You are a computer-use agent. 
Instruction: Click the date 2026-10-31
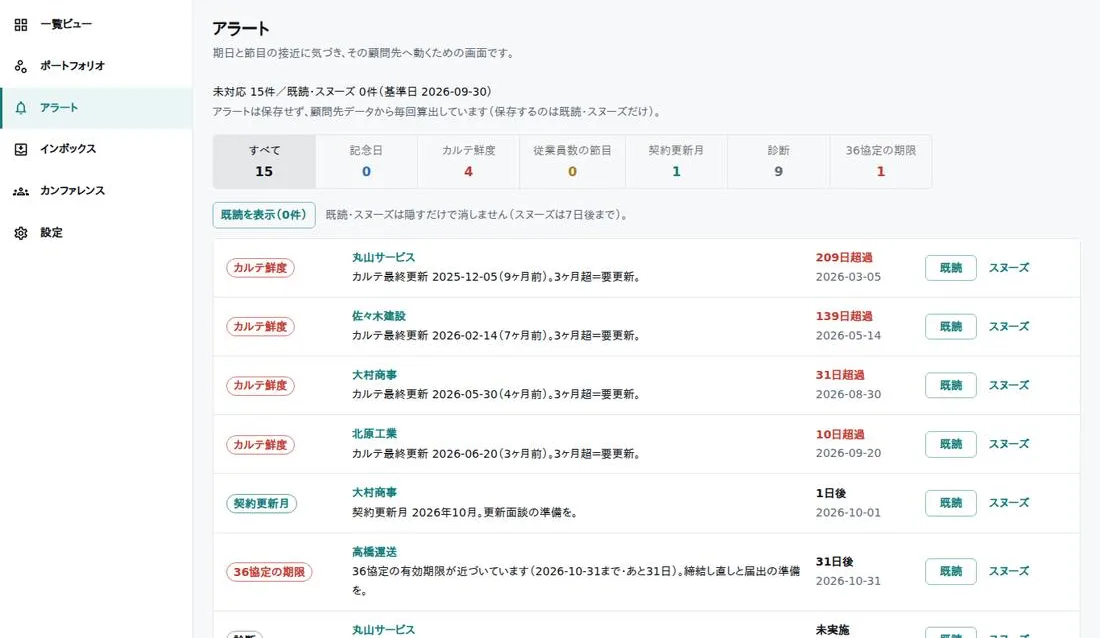click(848, 581)
